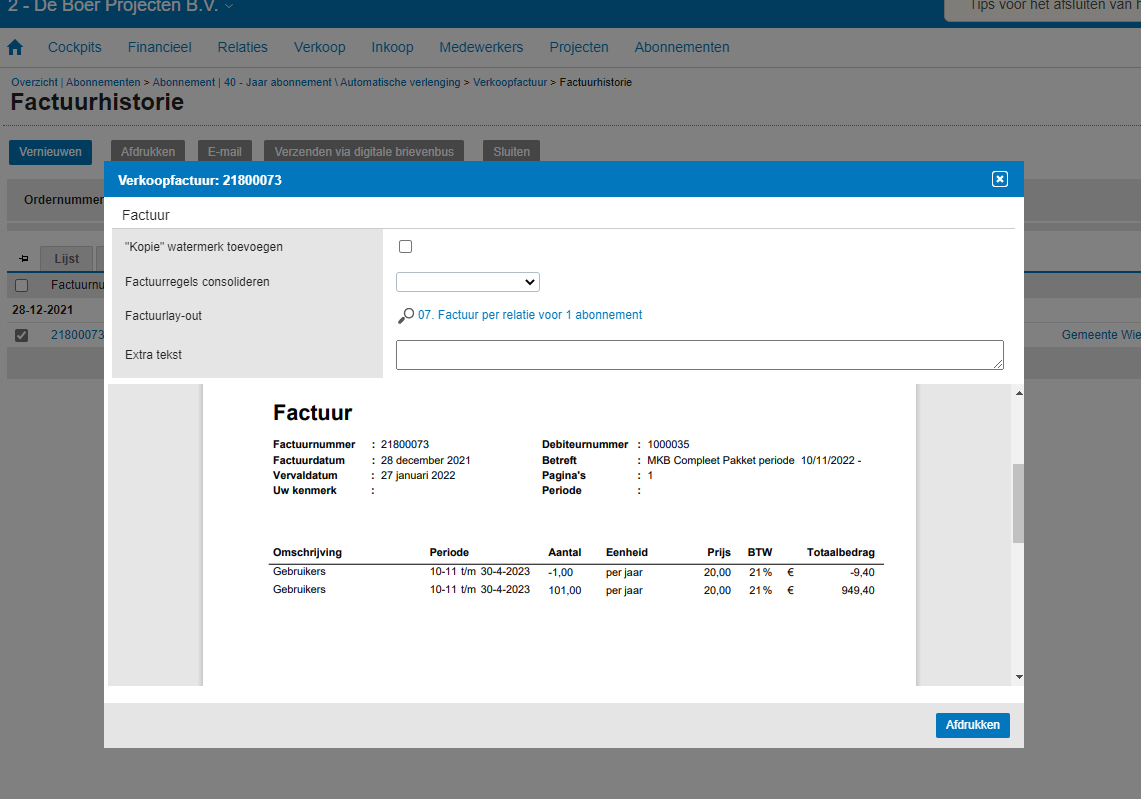Click the Vernieuwen button
The image size is (1141, 799).
tap(50, 152)
